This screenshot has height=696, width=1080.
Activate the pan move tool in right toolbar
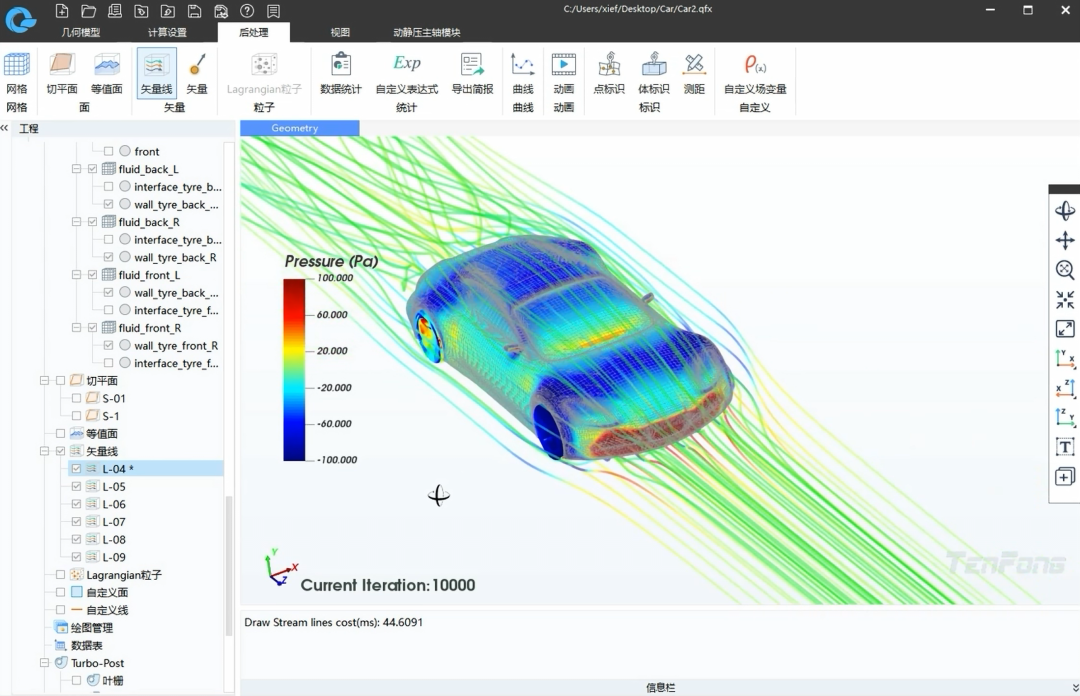(x=1065, y=240)
